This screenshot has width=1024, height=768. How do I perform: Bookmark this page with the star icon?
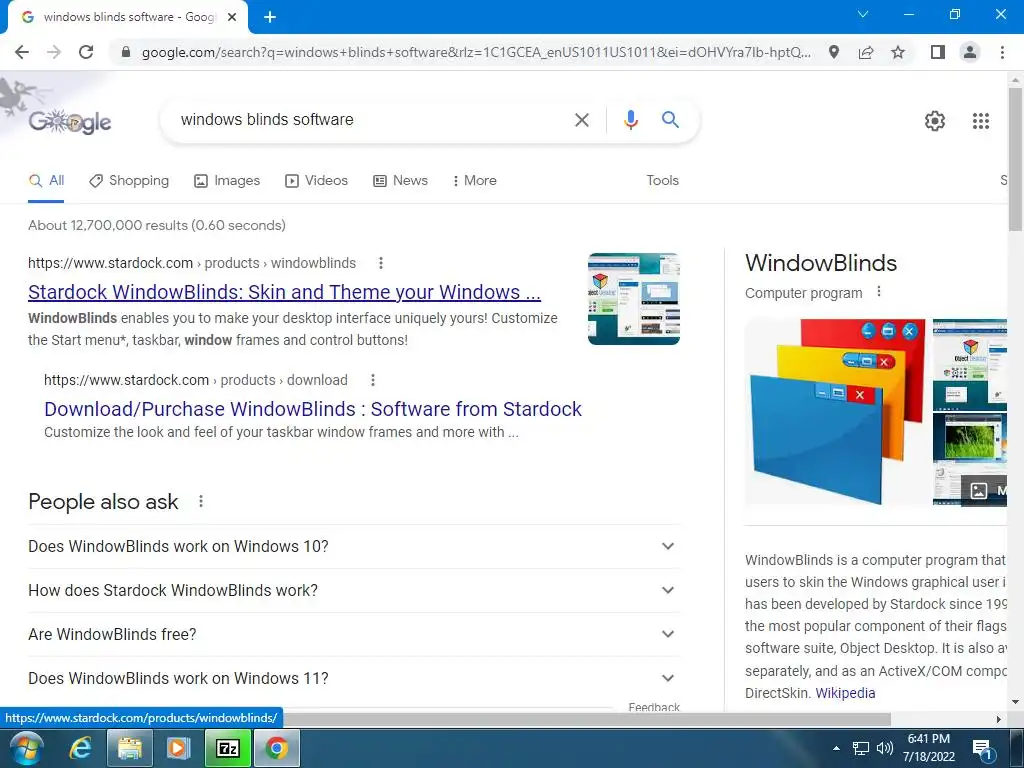click(x=898, y=52)
